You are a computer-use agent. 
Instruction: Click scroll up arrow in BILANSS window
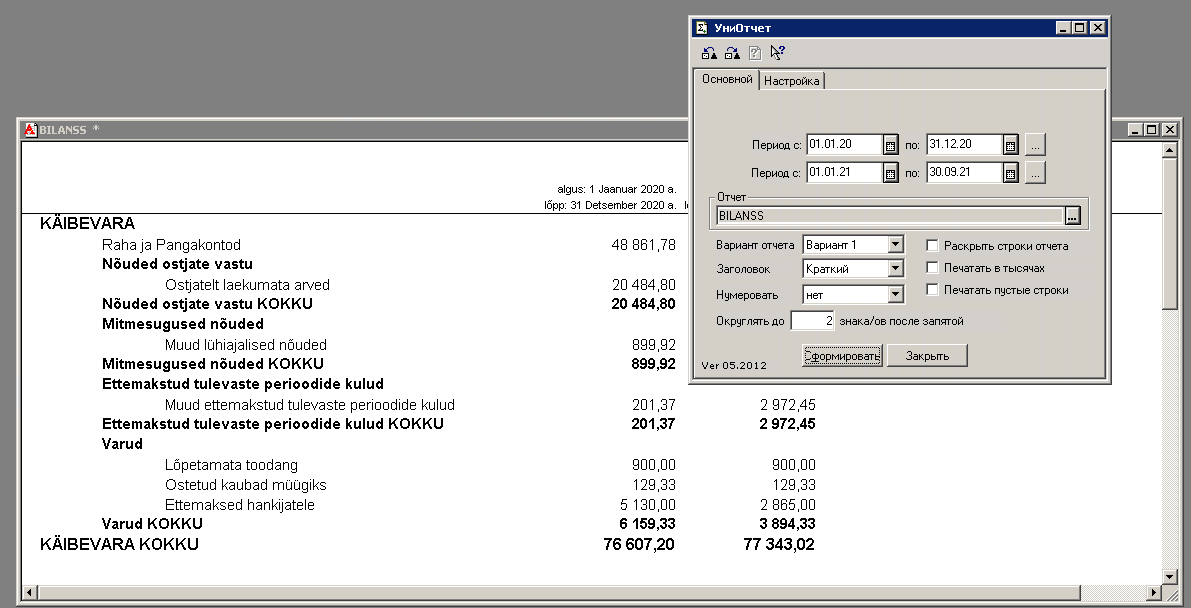click(x=1170, y=150)
